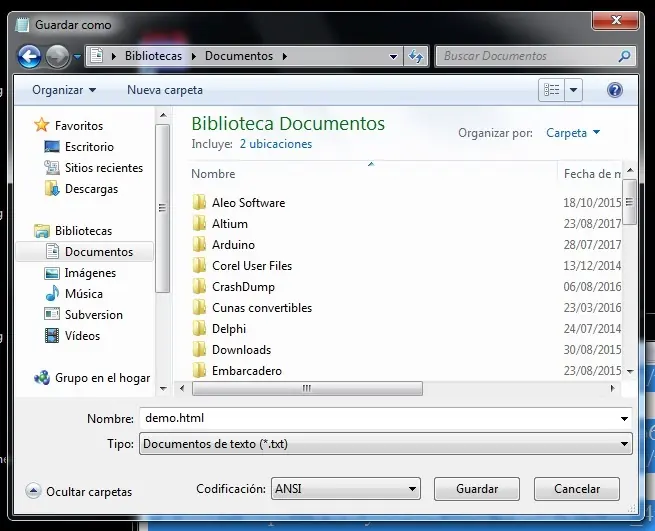The height and width of the screenshot is (531, 655).
Task: Select the Arduino folder icon
Action: click(x=199, y=244)
